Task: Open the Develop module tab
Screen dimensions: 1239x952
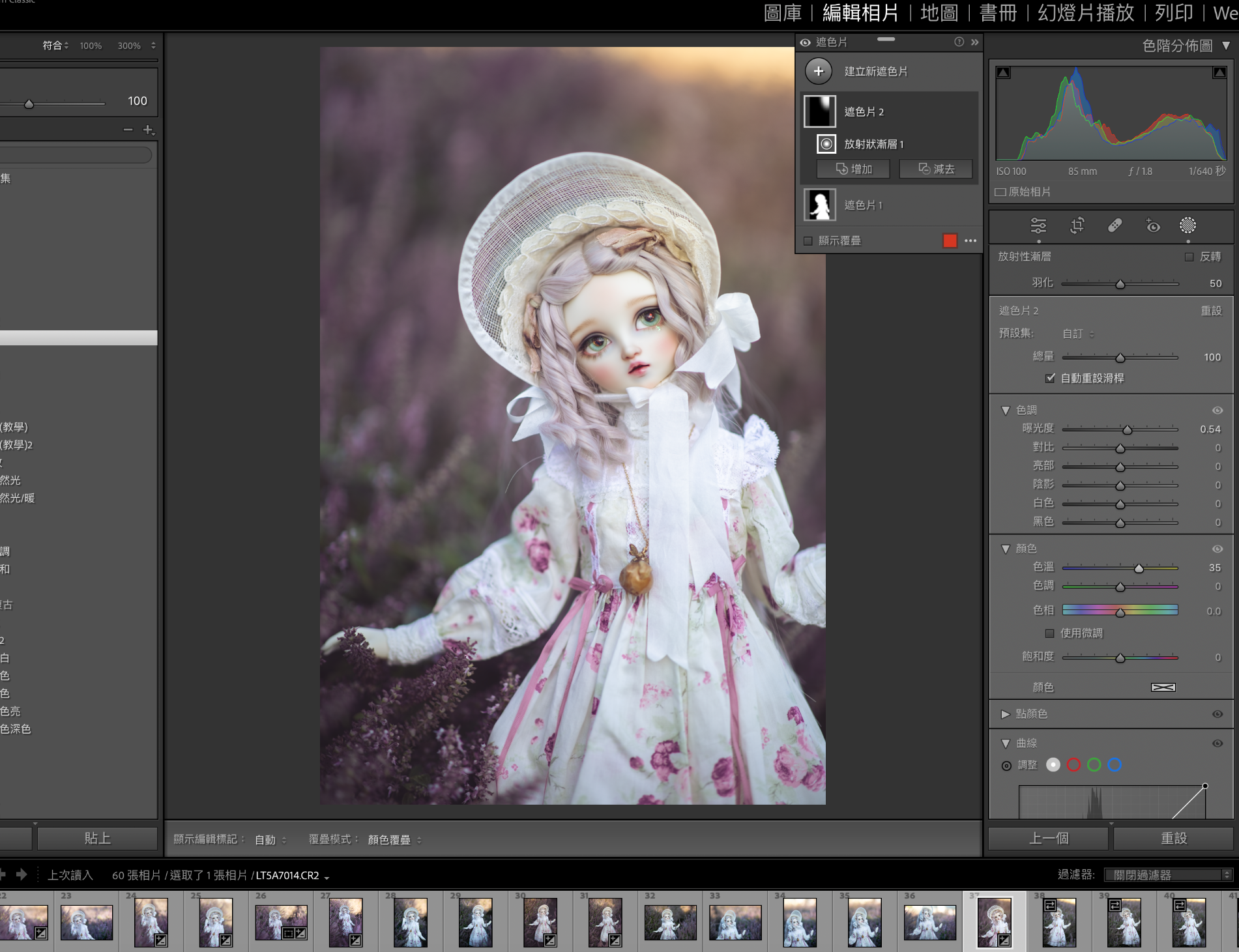Action: 860,13
